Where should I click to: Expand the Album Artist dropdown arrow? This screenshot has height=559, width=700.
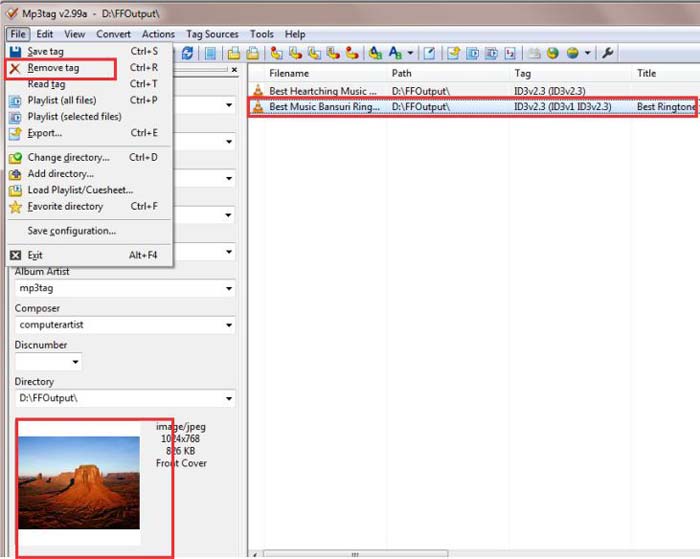(229, 288)
